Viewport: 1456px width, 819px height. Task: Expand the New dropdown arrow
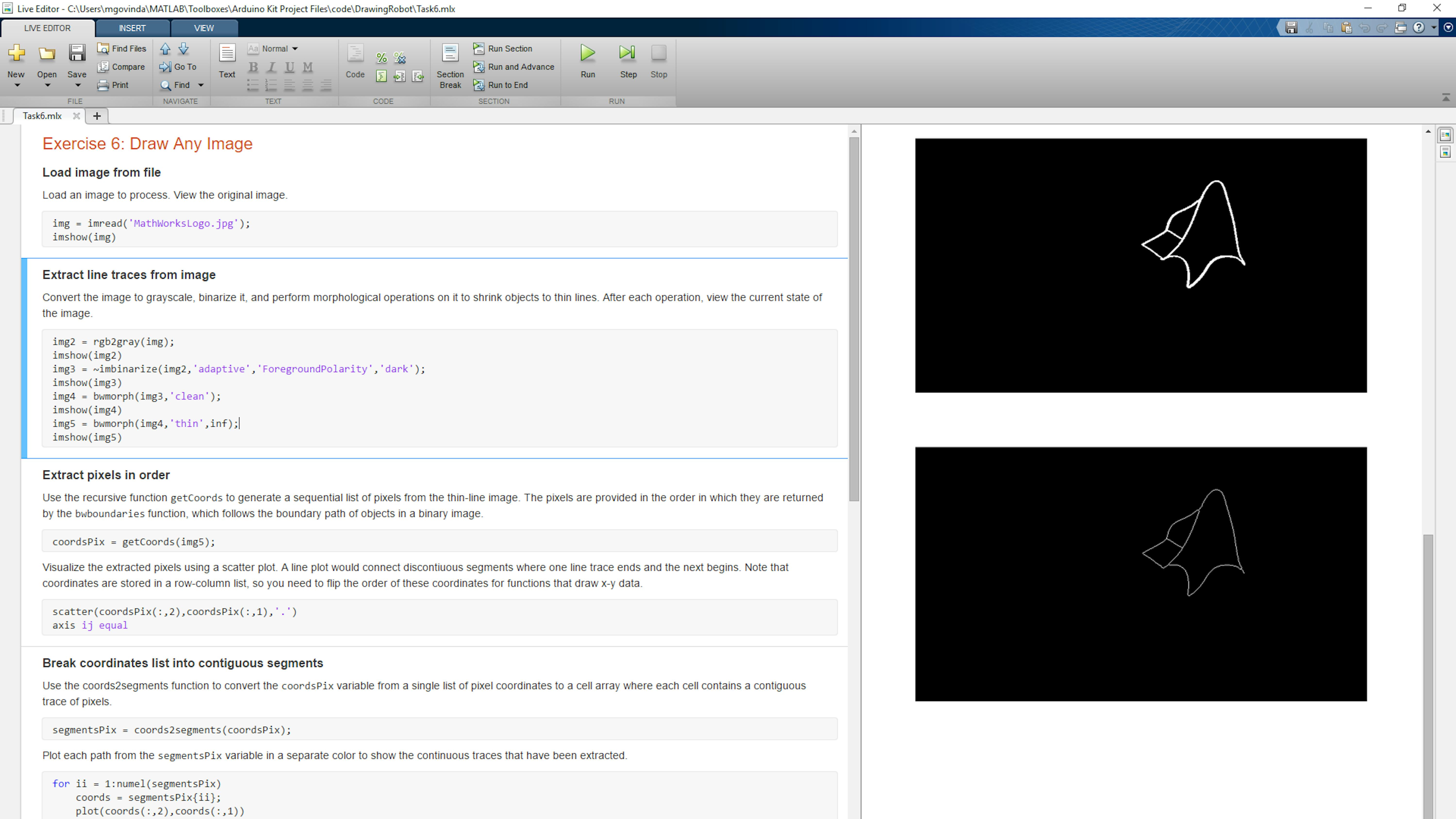click(17, 86)
